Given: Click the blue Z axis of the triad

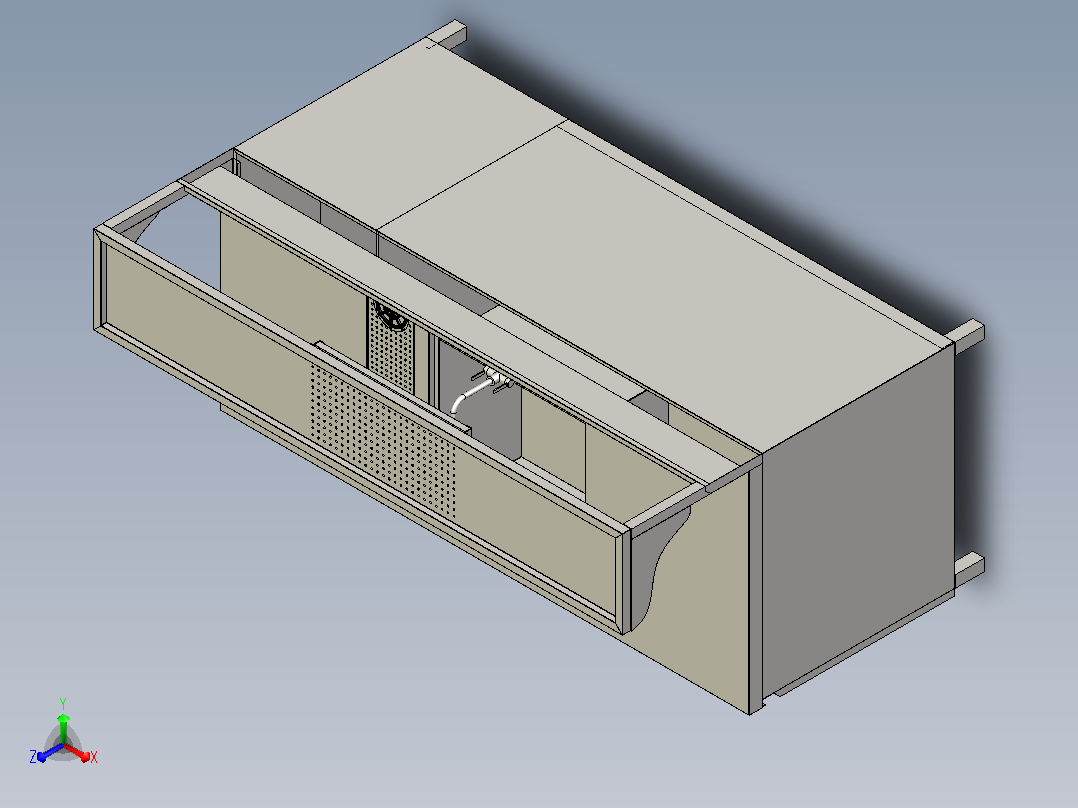Looking at the screenshot, I should point(49,752).
